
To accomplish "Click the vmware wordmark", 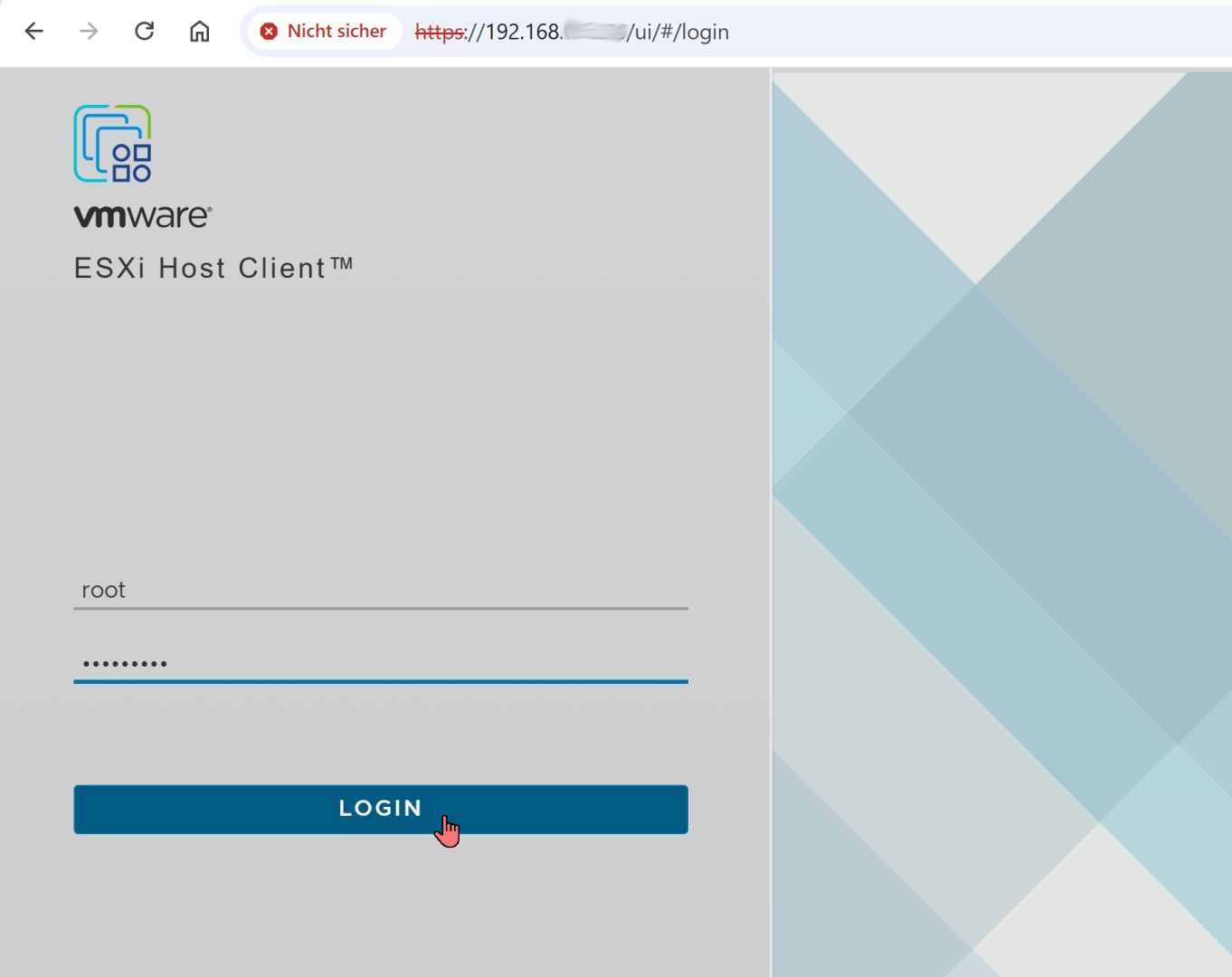I will [x=143, y=216].
